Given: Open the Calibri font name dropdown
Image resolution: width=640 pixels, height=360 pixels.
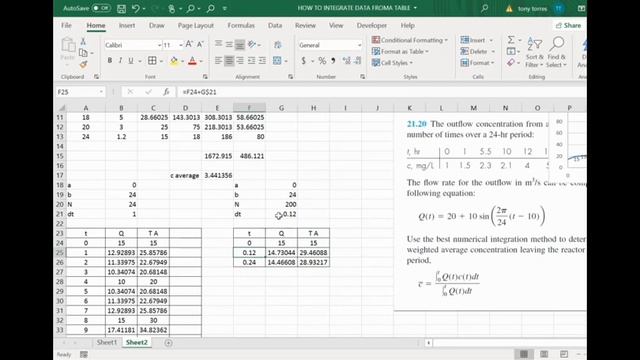Looking at the screenshot, I should 159,45.
